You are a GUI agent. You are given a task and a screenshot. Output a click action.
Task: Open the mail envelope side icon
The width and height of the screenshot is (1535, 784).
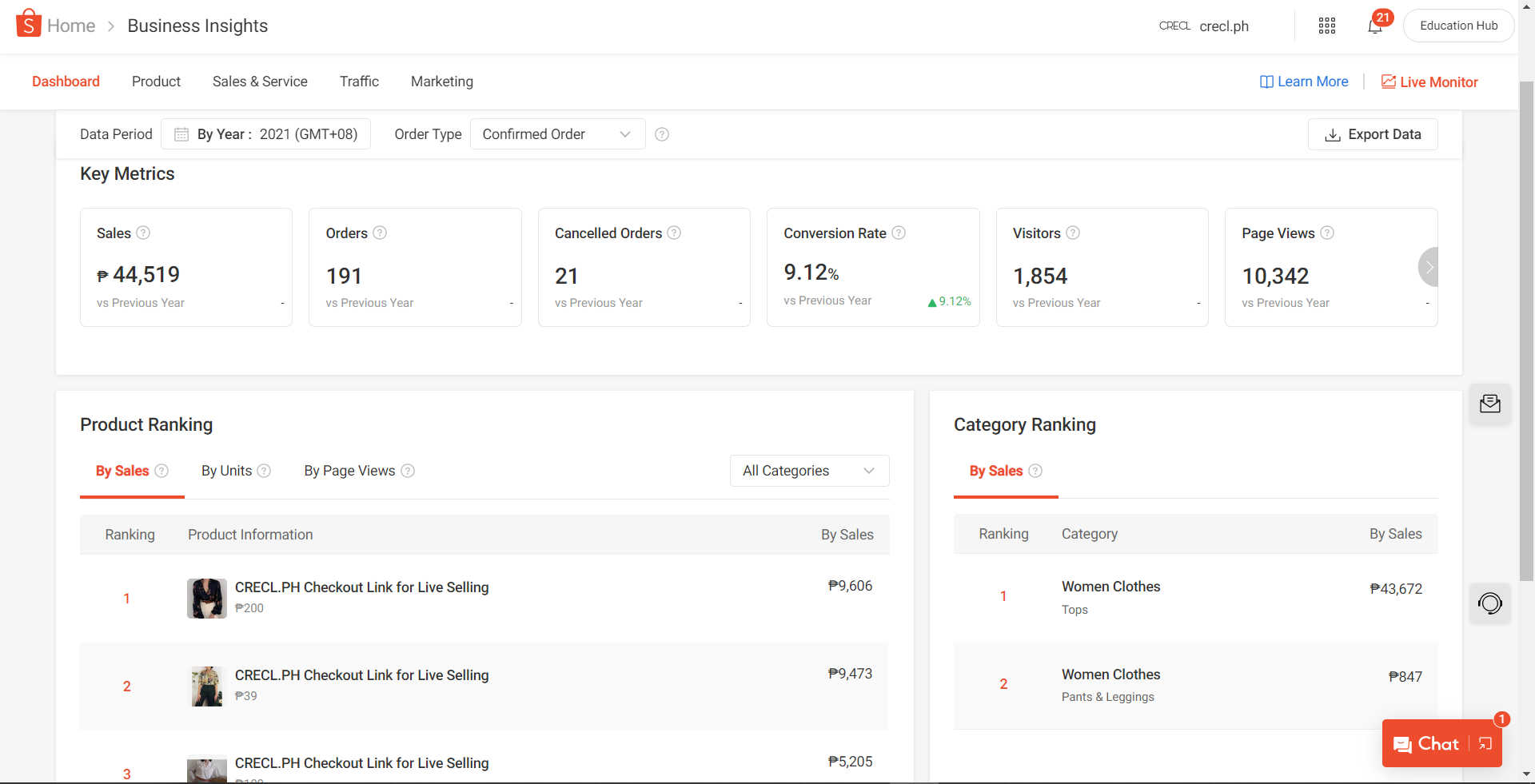point(1490,404)
